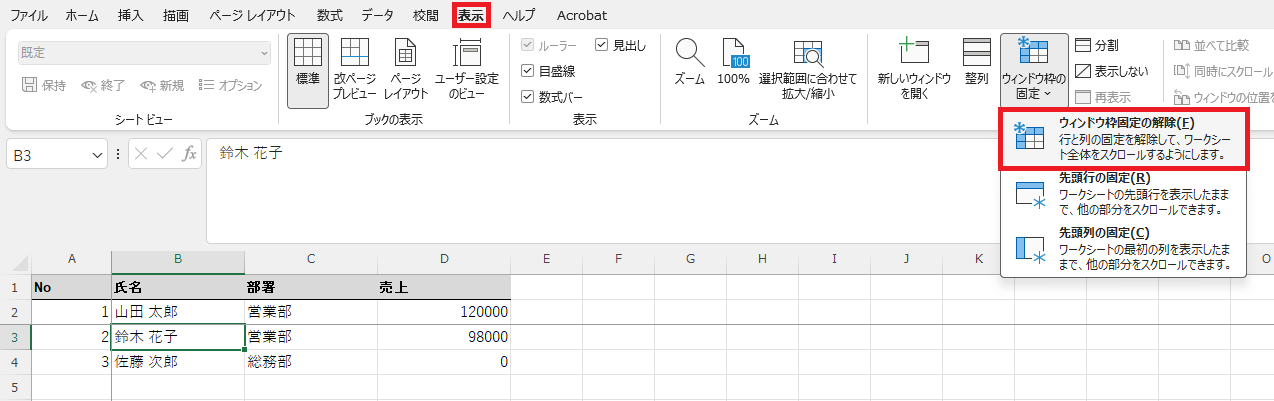Click the fx insert function icon
The image size is (1274, 401).
click(189, 154)
